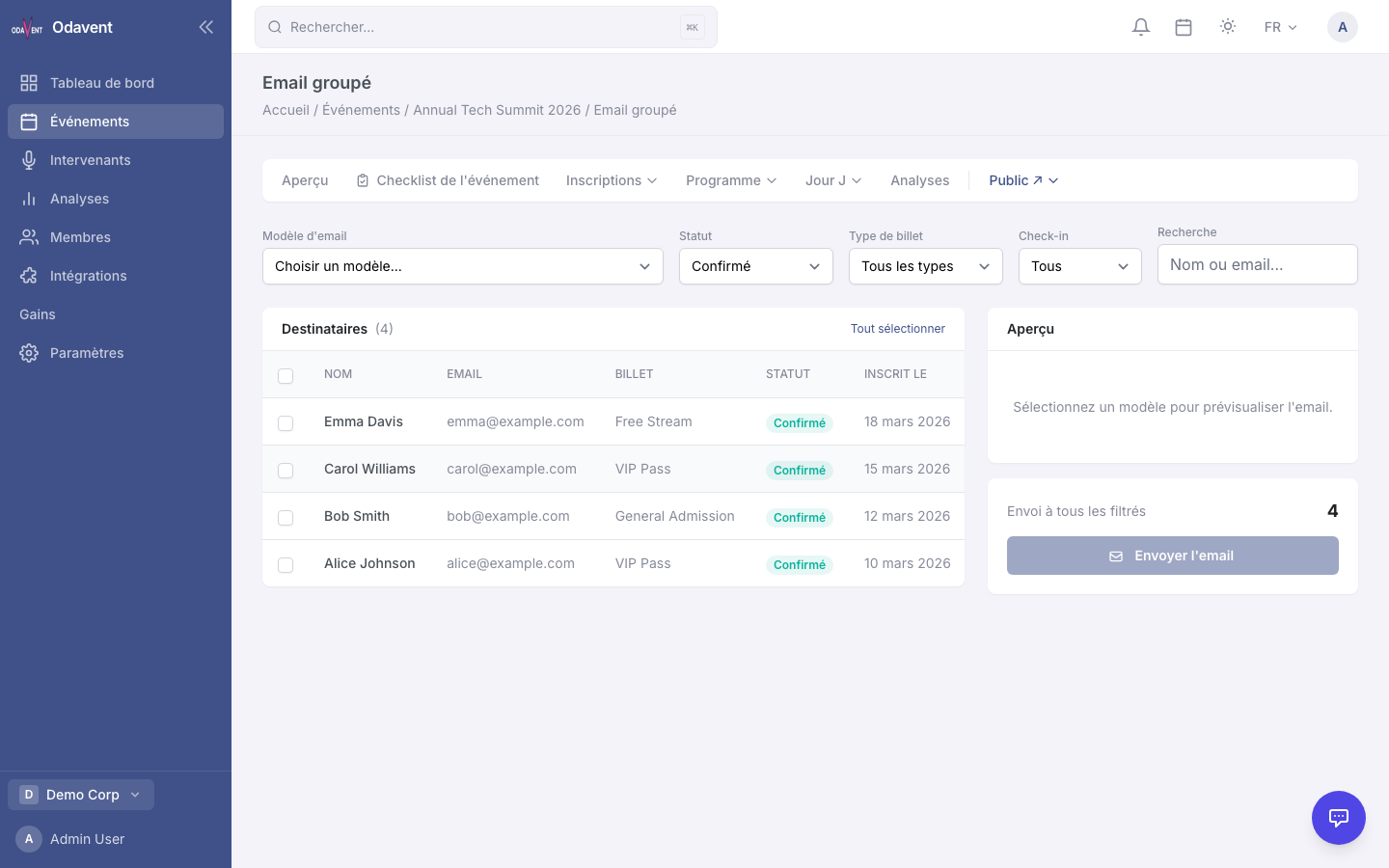Image resolution: width=1389 pixels, height=868 pixels.
Task: Open the Public link menu
Action: [x=1023, y=180]
